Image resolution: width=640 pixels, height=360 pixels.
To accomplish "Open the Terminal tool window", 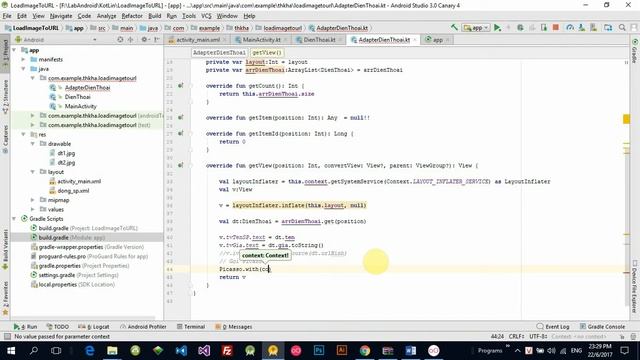I will 191,327.
